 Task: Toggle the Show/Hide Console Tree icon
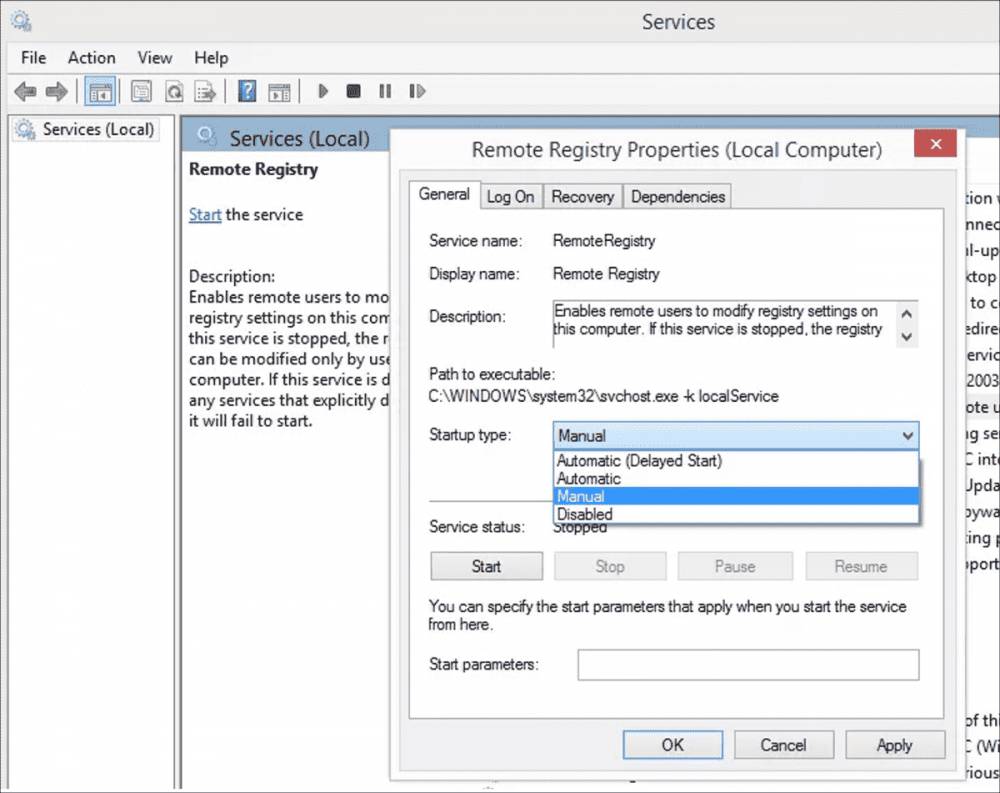coord(100,91)
